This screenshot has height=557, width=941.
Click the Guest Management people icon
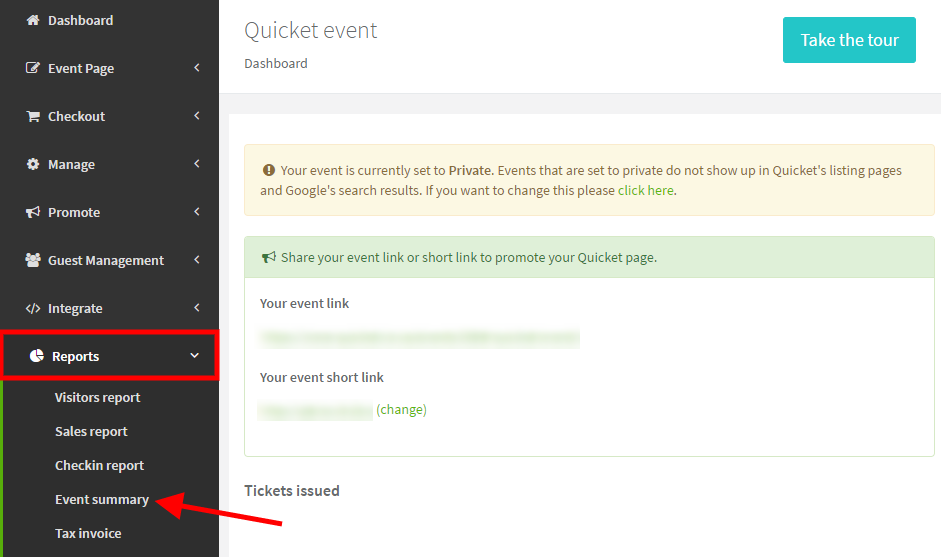(33, 260)
